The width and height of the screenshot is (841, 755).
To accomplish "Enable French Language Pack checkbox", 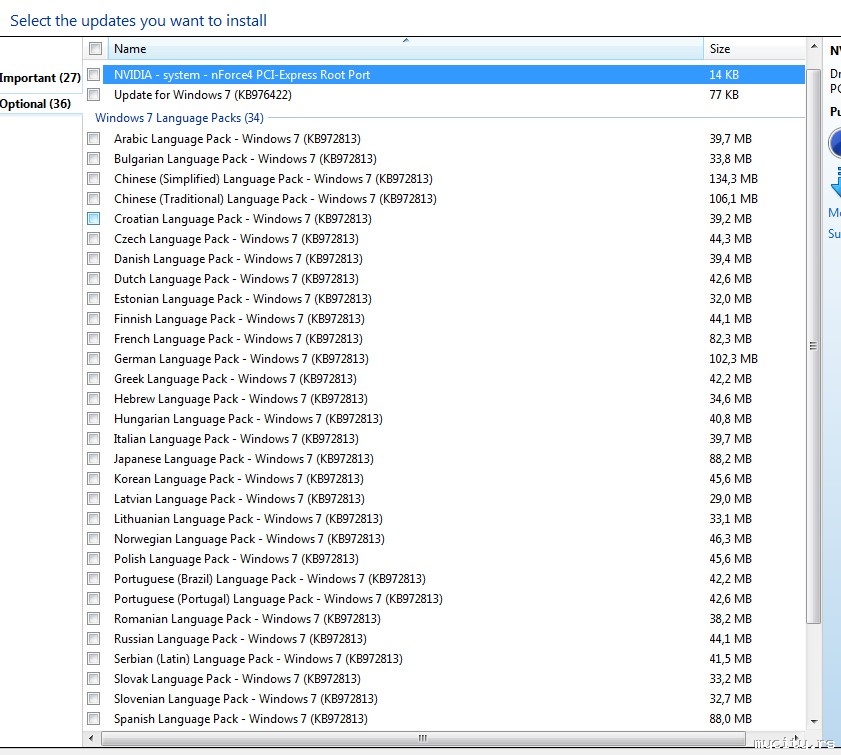I will pos(94,339).
